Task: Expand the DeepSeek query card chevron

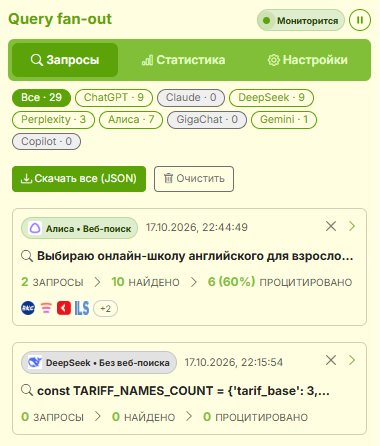Action: (x=352, y=360)
